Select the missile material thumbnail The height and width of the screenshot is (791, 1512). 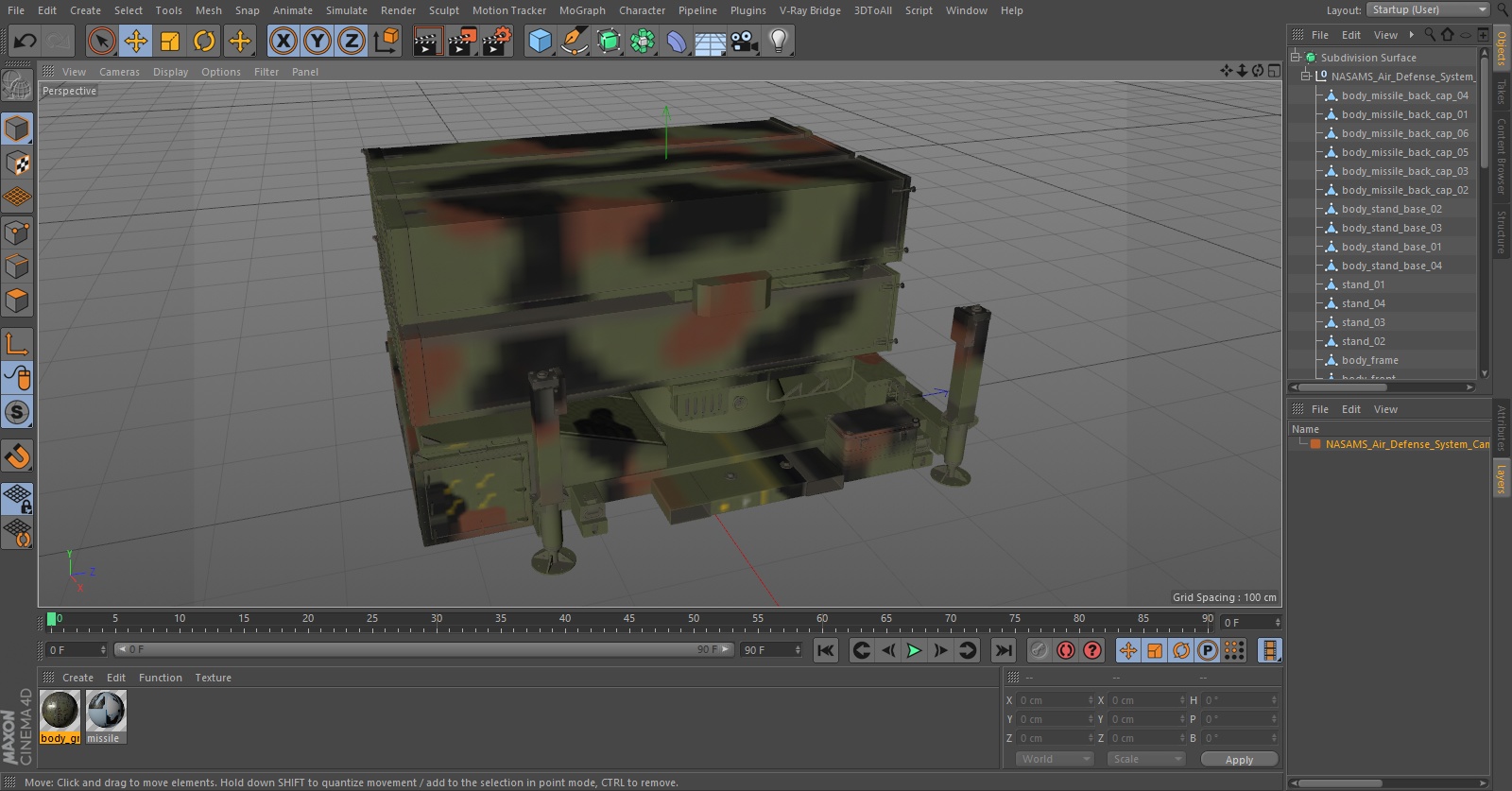click(105, 716)
